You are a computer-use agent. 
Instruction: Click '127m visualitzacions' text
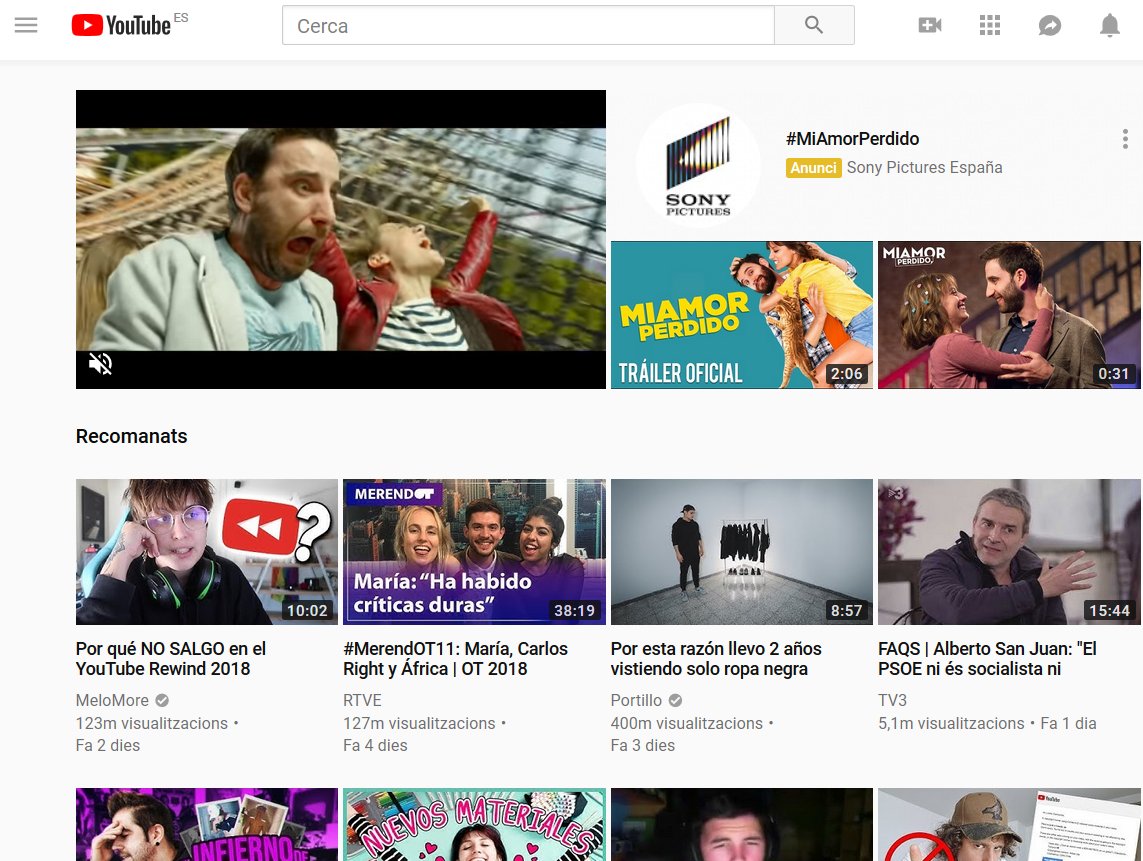point(419,723)
